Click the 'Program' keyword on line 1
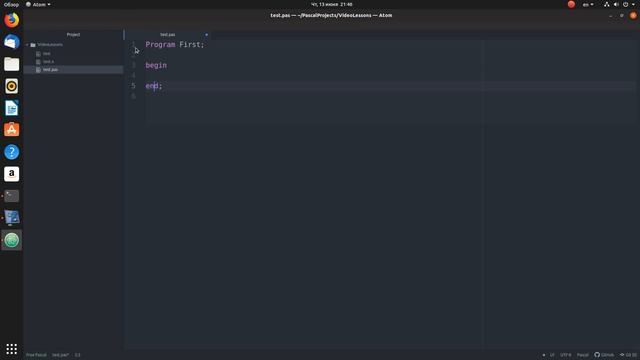The height and width of the screenshot is (360, 640). coord(160,44)
